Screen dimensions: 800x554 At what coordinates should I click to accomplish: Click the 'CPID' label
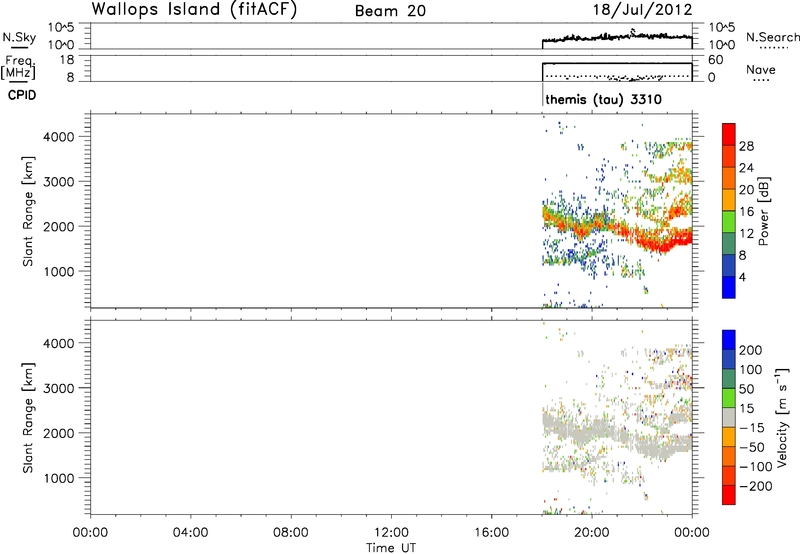coord(22,95)
